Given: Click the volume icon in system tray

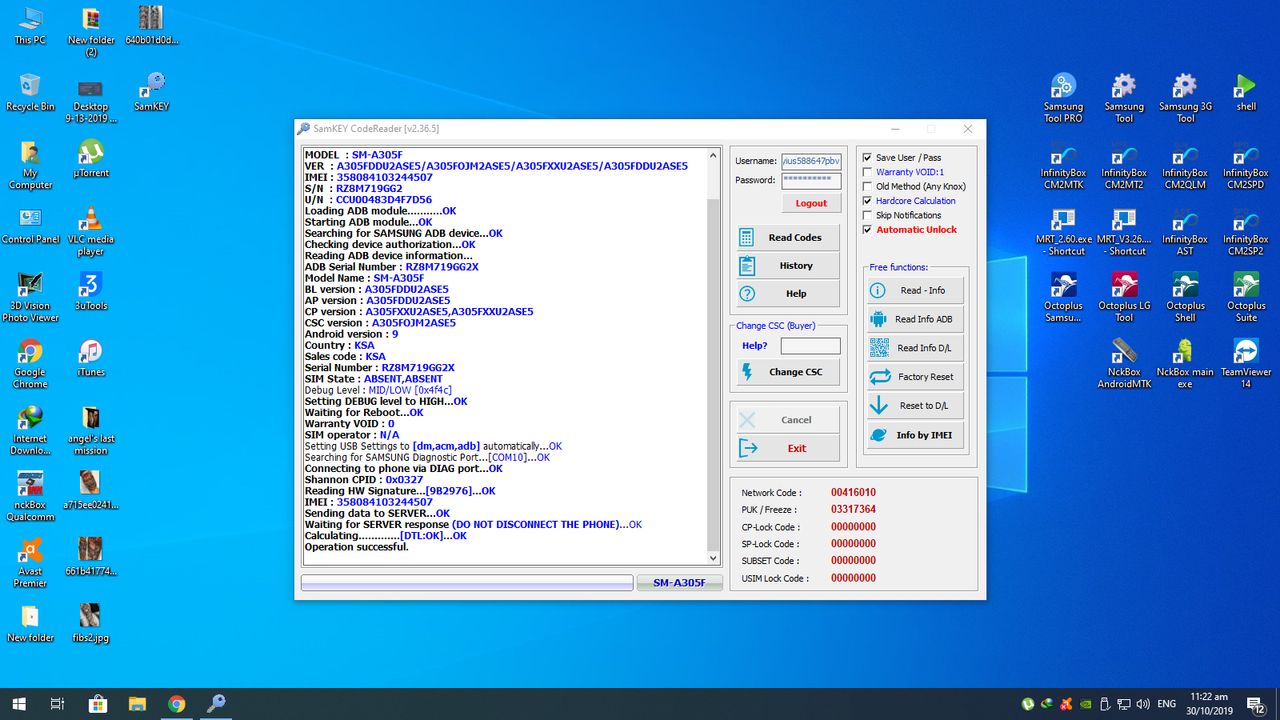Looking at the screenshot, I should (x=1141, y=704).
